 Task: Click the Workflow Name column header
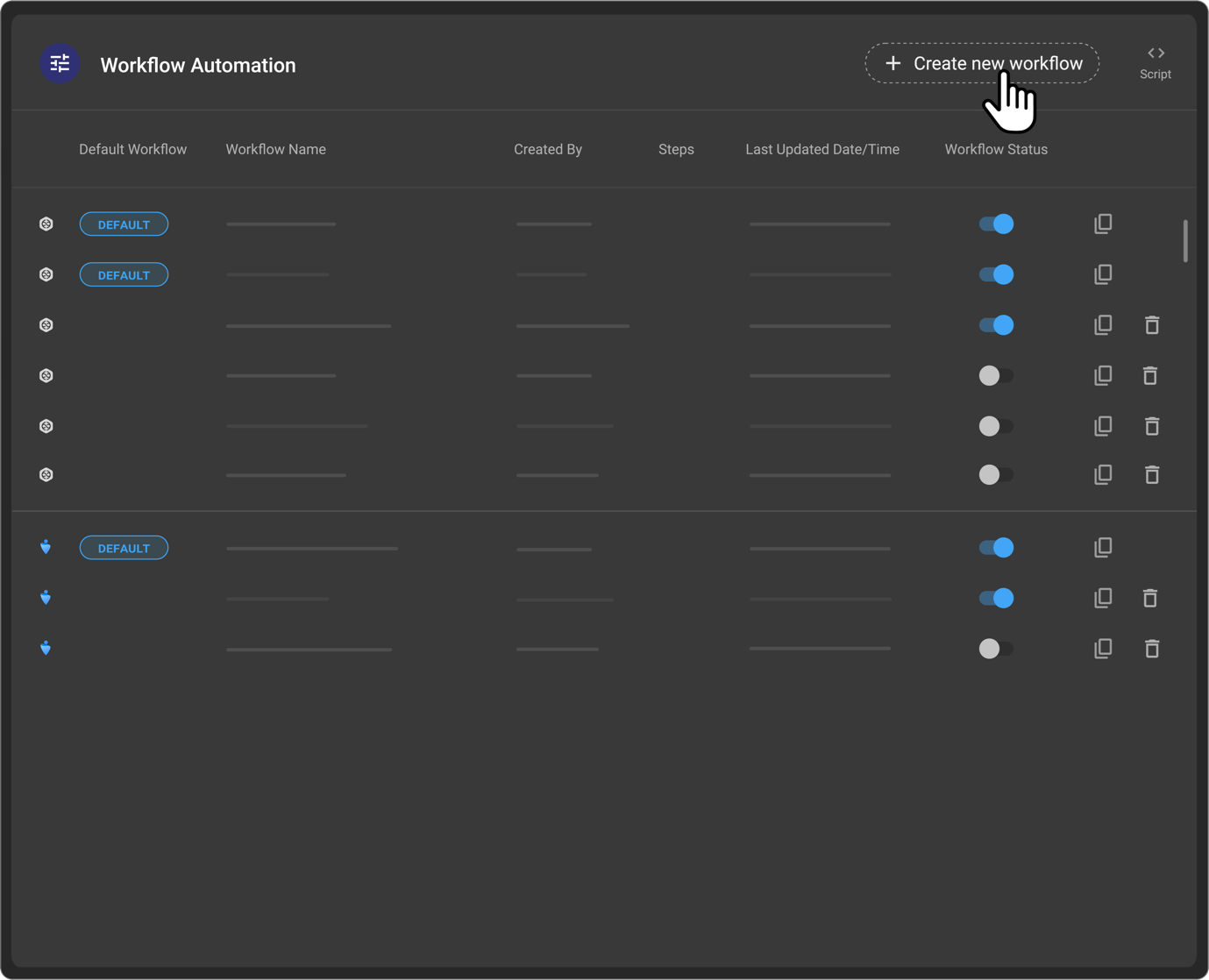tap(275, 149)
